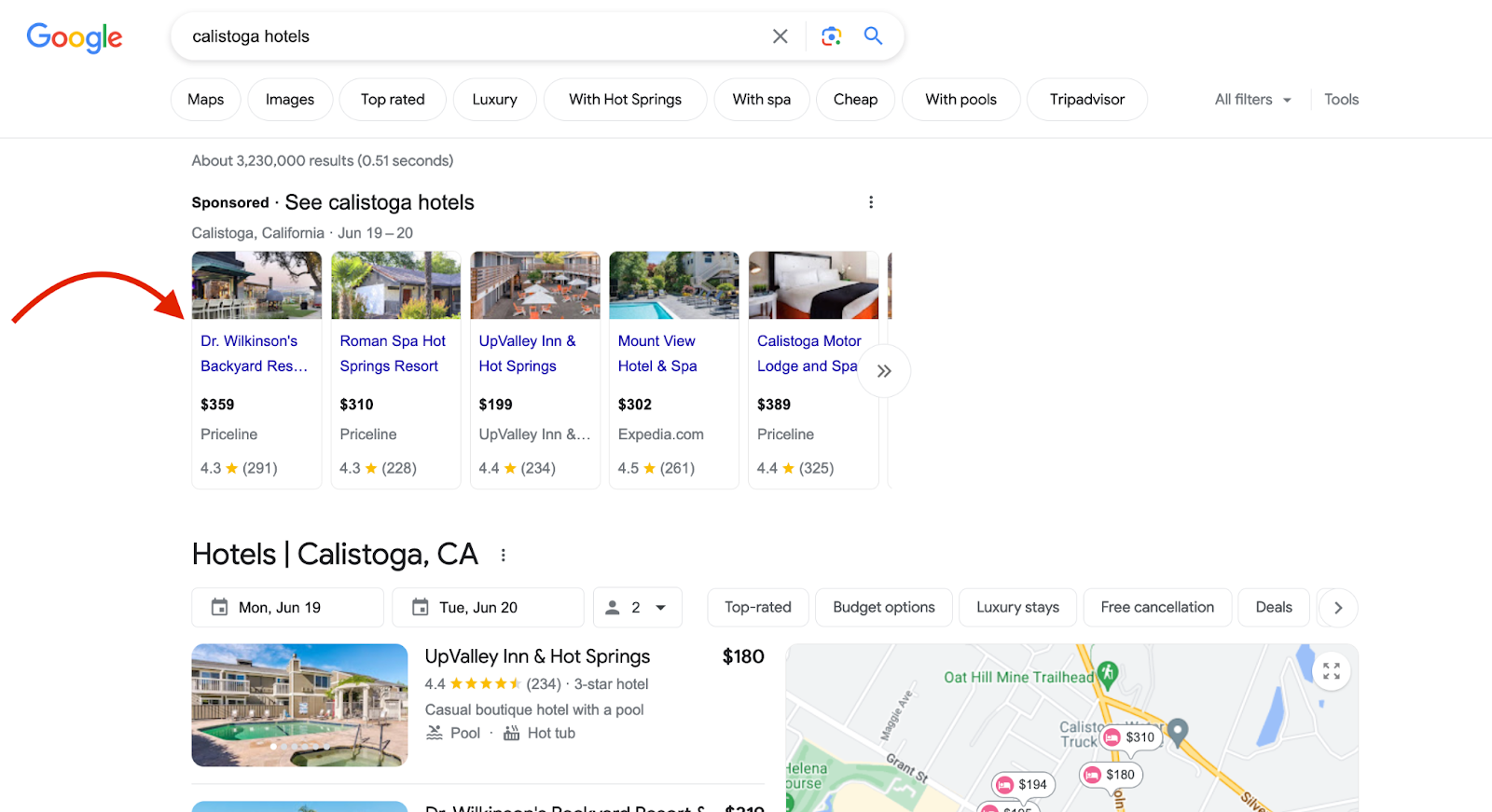
Task: Expand the map to full screen
Action: tap(1332, 671)
